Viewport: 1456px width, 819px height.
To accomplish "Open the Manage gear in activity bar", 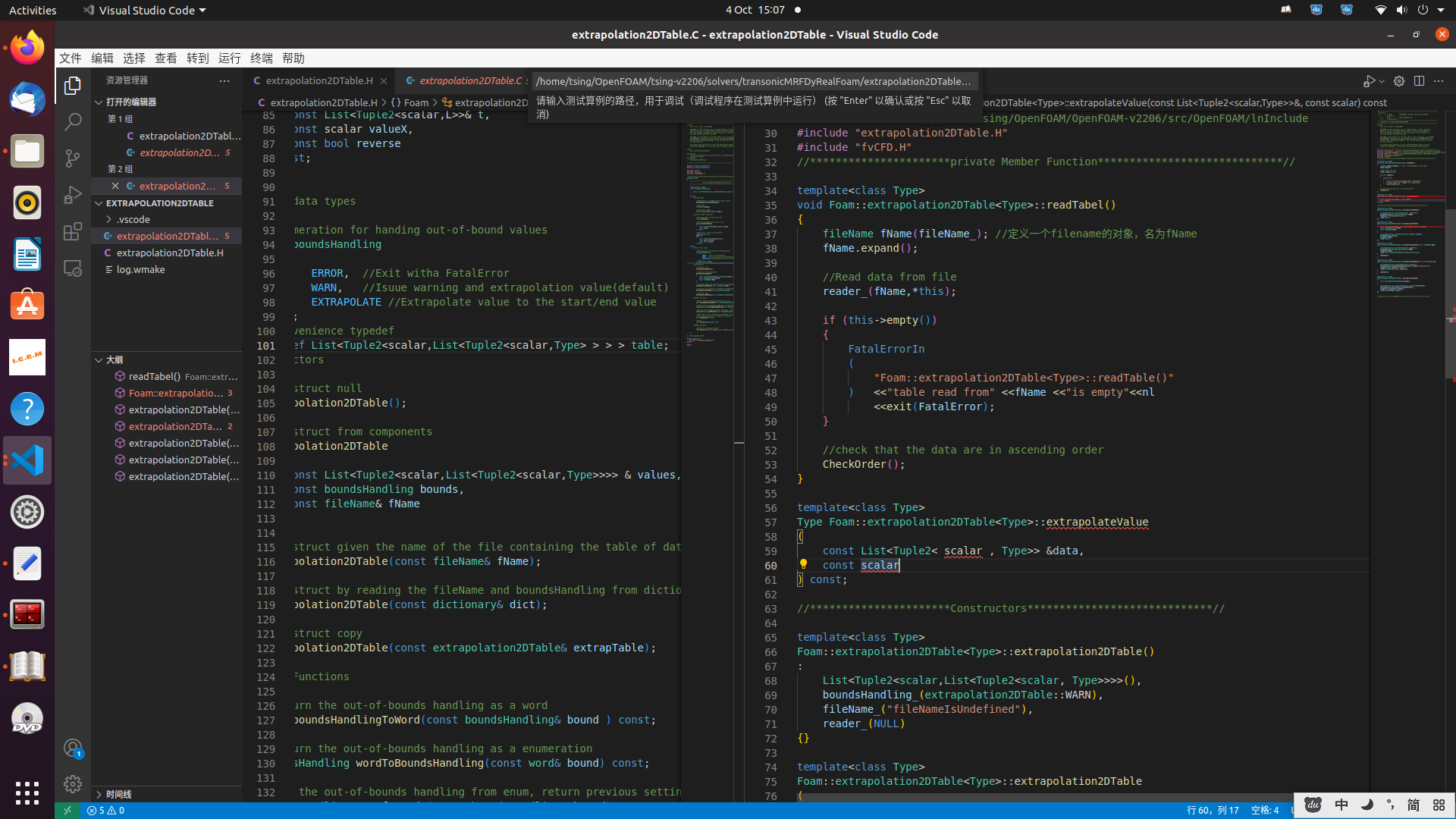I will click(x=73, y=783).
